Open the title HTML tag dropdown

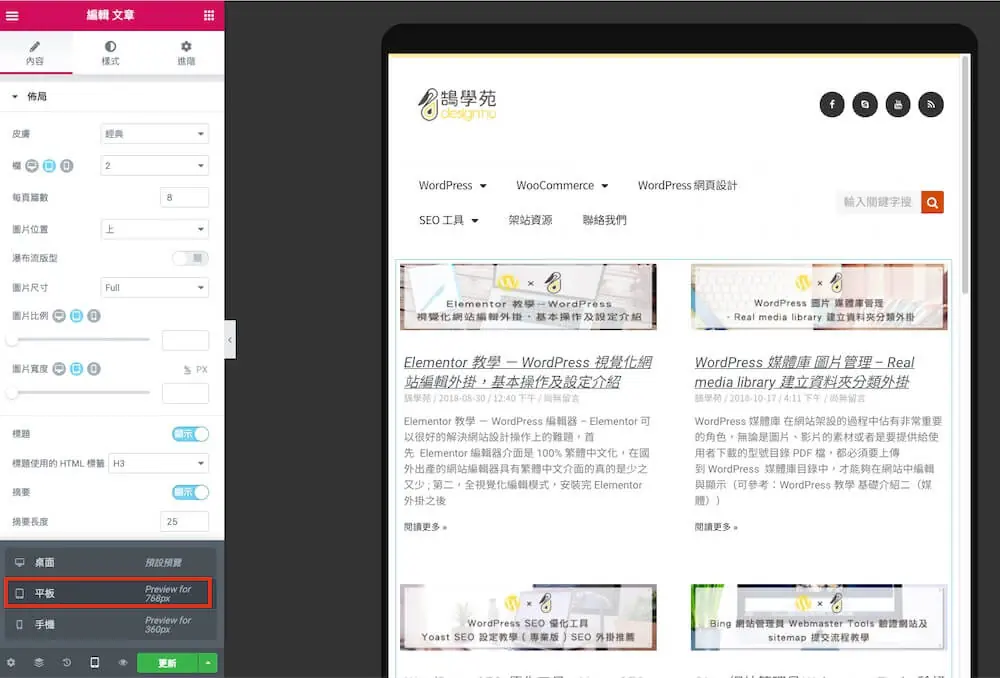[159, 463]
